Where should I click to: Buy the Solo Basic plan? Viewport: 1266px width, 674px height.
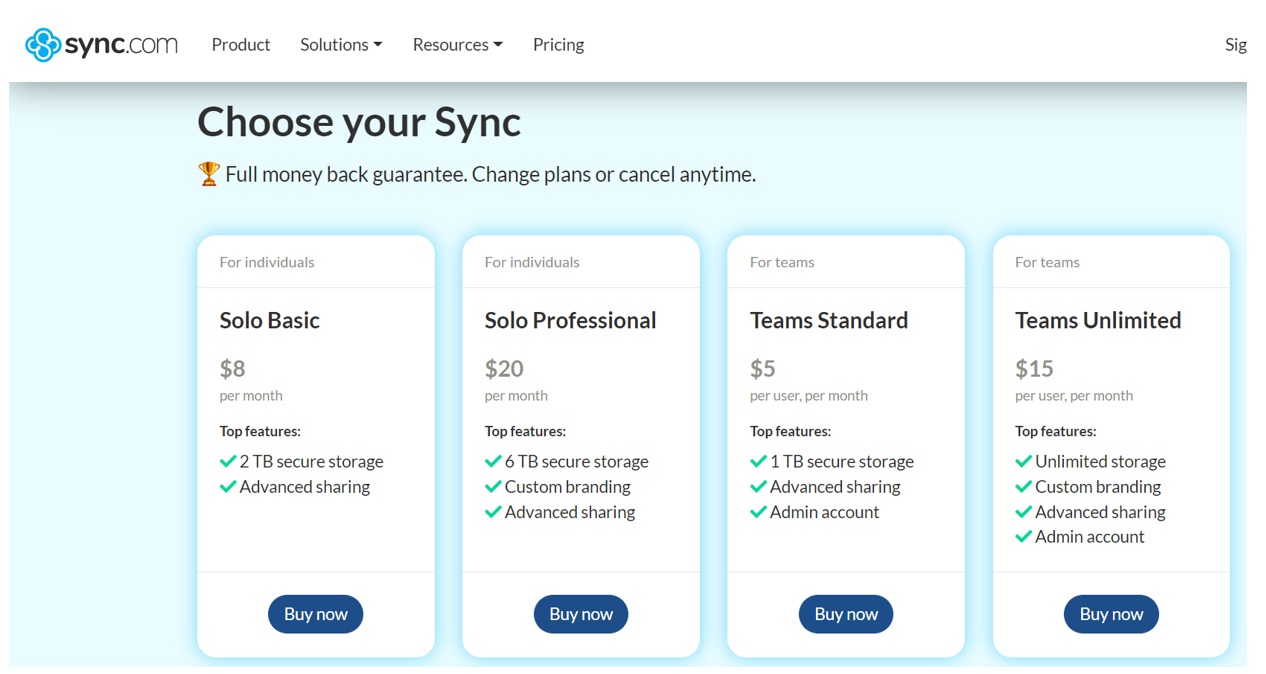pos(315,614)
